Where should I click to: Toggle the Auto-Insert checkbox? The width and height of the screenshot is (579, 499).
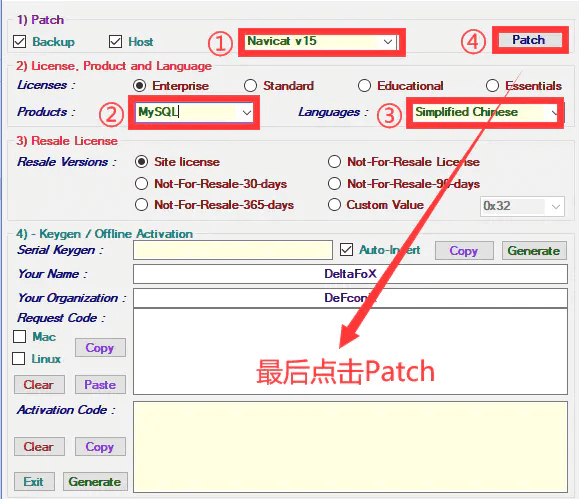pos(346,250)
